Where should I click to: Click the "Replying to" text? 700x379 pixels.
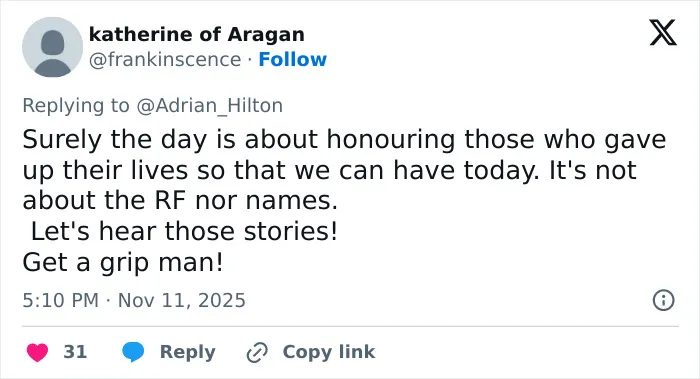point(76,106)
